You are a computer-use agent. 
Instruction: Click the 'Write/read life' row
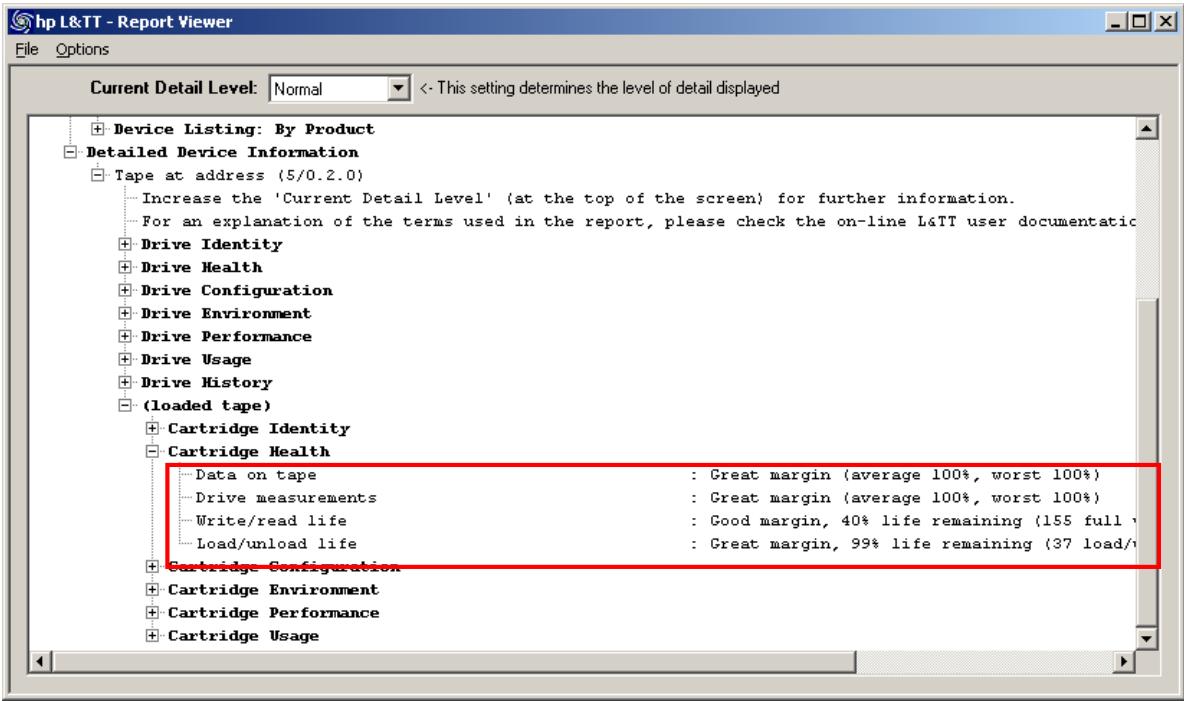pyautogui.click(x=664, y=520)
